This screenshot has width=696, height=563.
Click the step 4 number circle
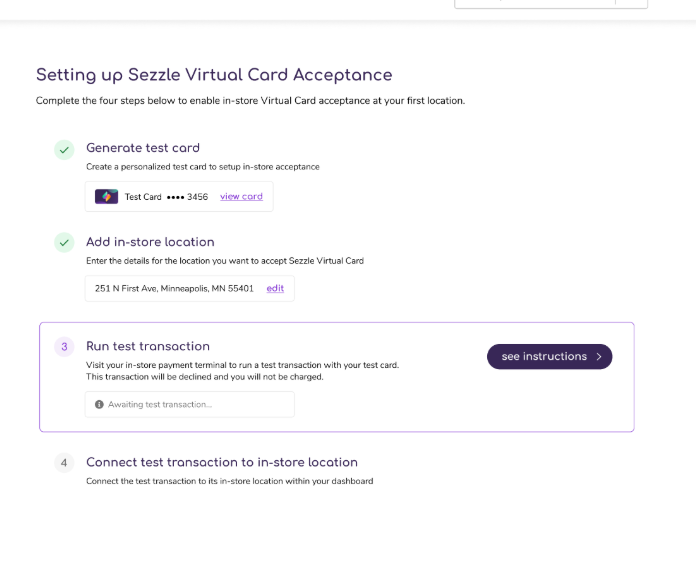(x=64, y=463)
